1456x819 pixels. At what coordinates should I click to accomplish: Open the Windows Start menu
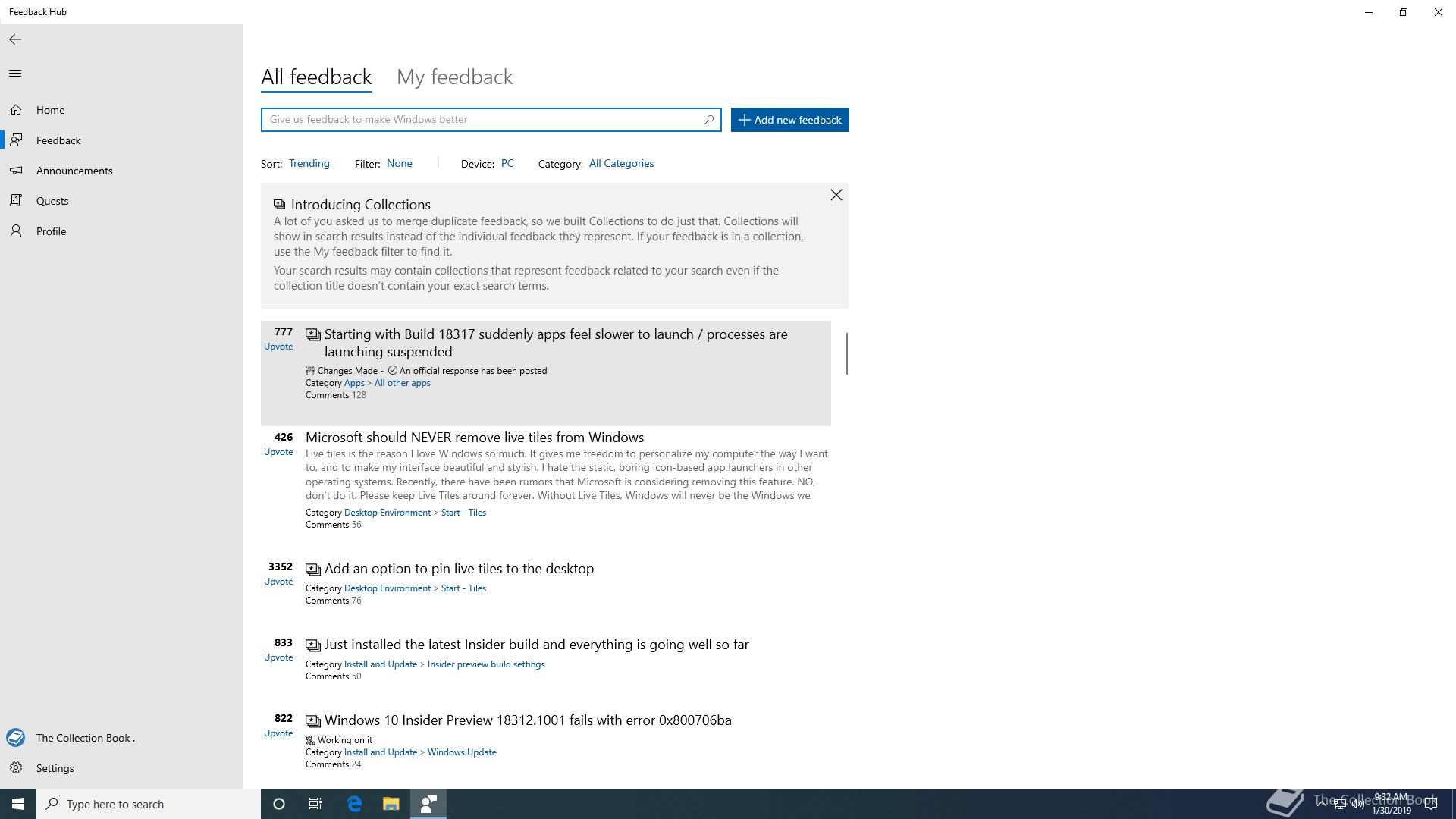pyautogui.click(x=18, y=804)
